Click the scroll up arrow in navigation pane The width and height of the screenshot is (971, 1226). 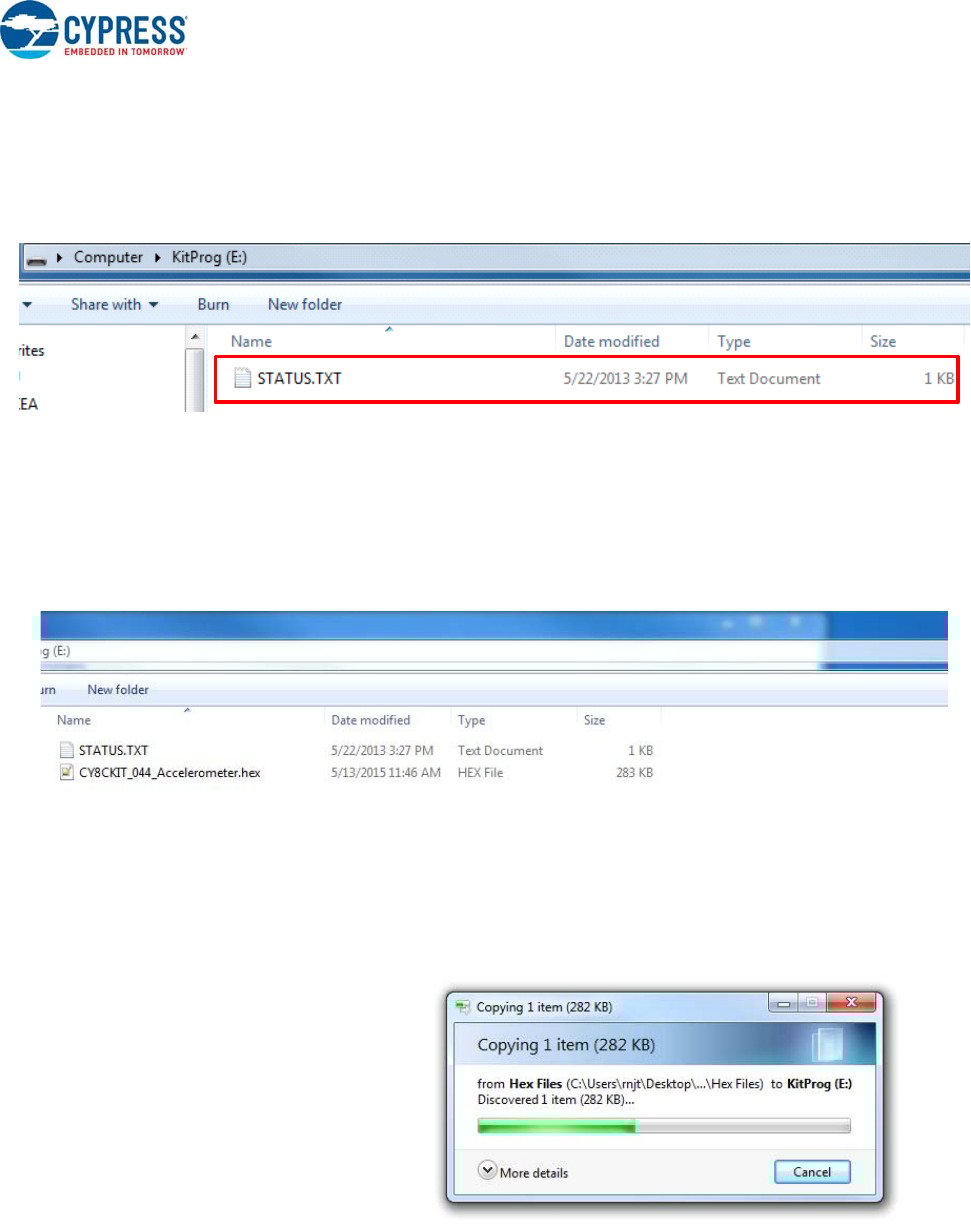pyautogui.click(x=195, y=338)
